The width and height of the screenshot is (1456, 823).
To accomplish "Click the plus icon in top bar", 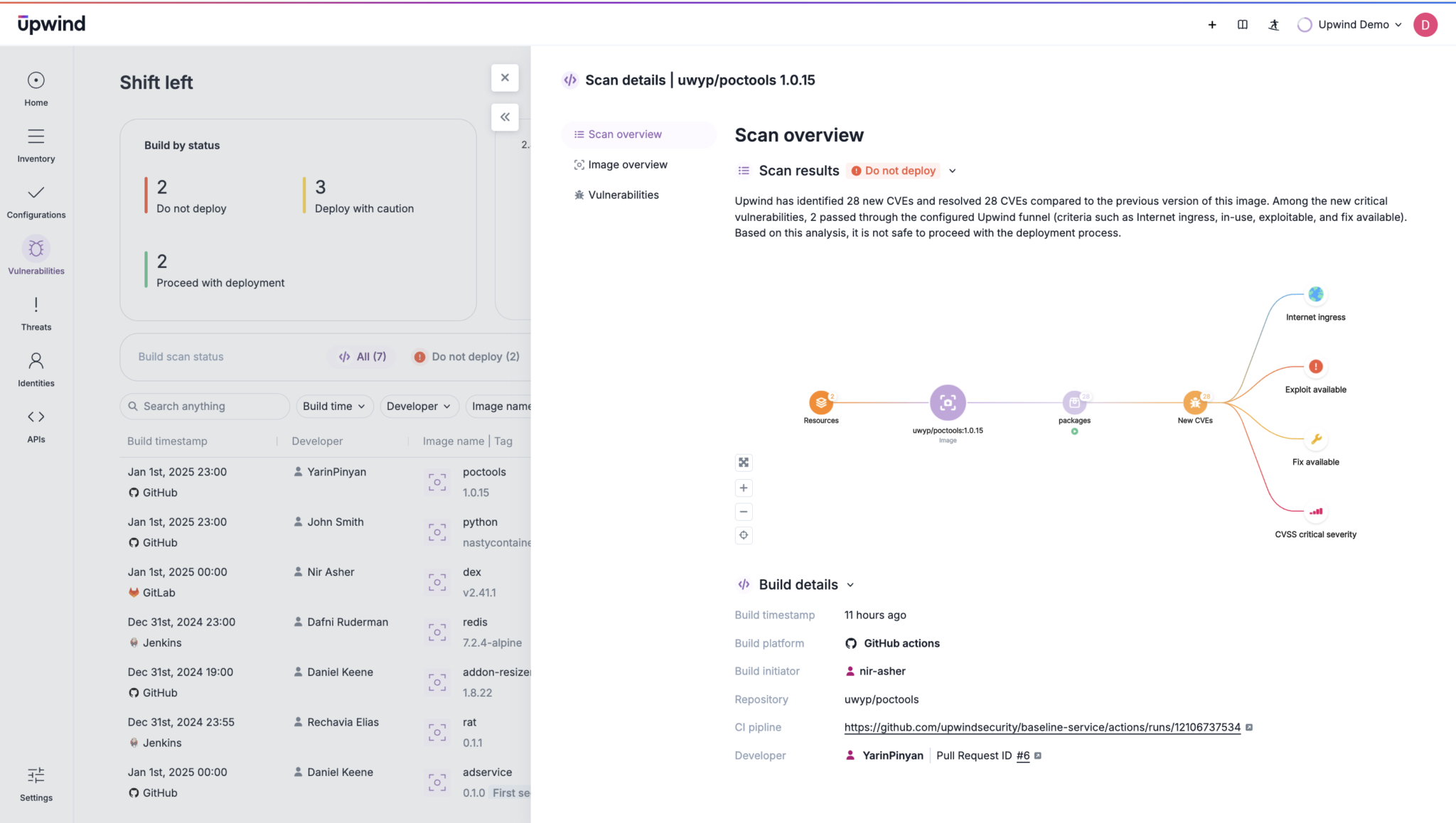I will [x=1212, y=25].
